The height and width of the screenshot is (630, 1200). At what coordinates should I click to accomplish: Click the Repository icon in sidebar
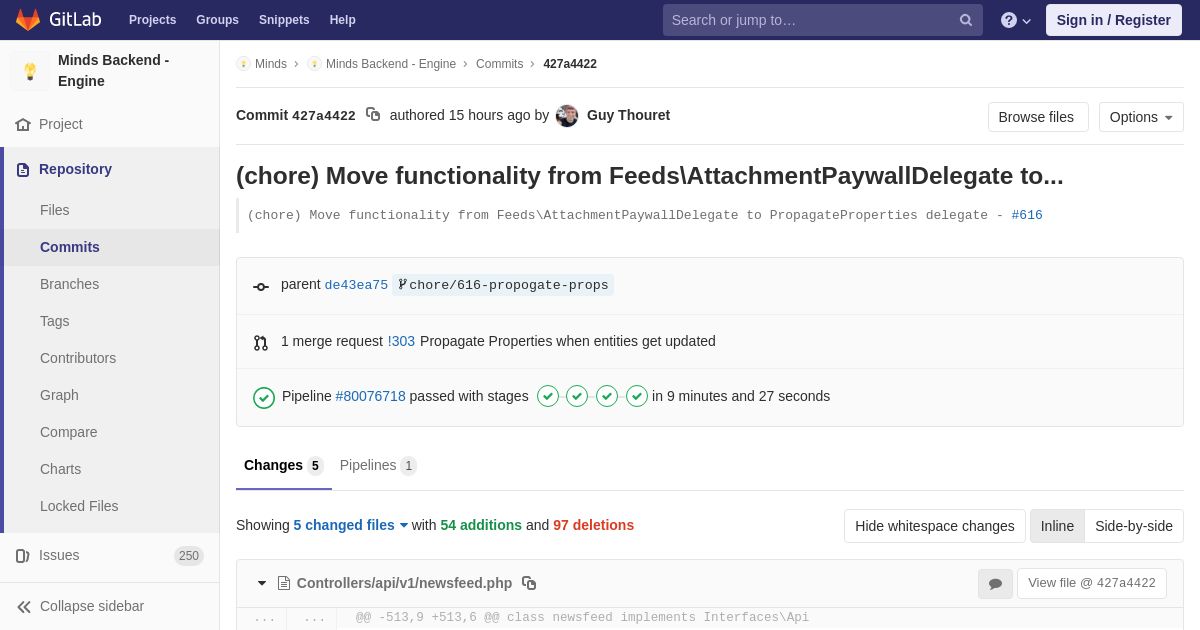click(x=23, y=170)
